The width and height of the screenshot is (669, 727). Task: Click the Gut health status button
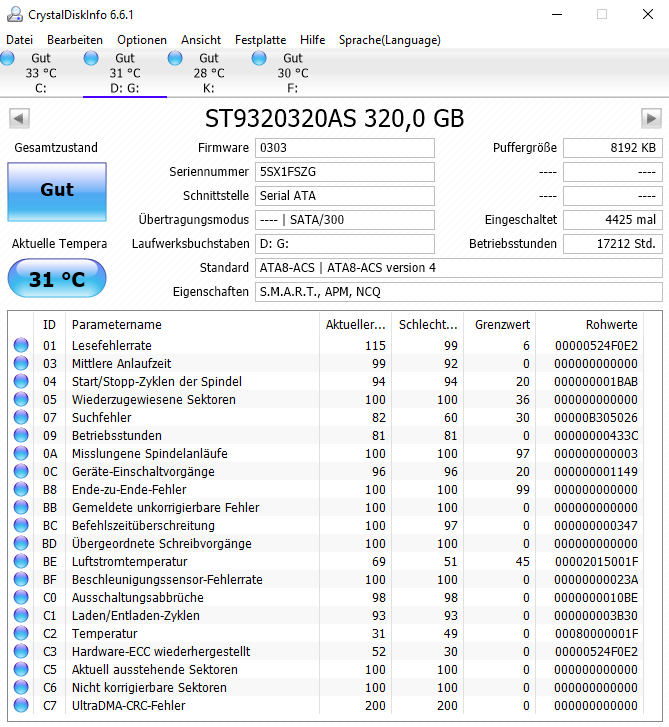click(x=57, y=191)
